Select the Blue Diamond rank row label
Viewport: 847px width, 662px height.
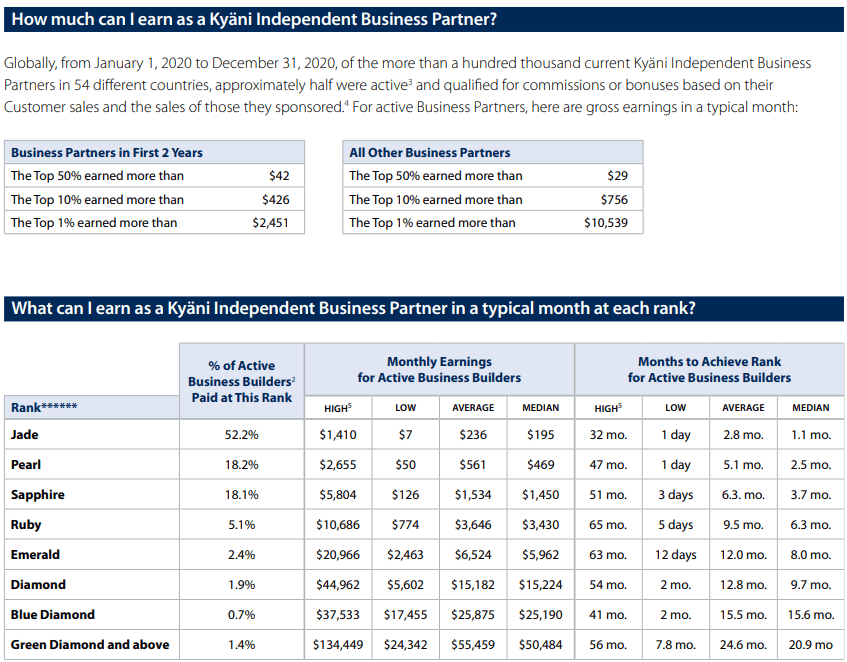[52, 615]
